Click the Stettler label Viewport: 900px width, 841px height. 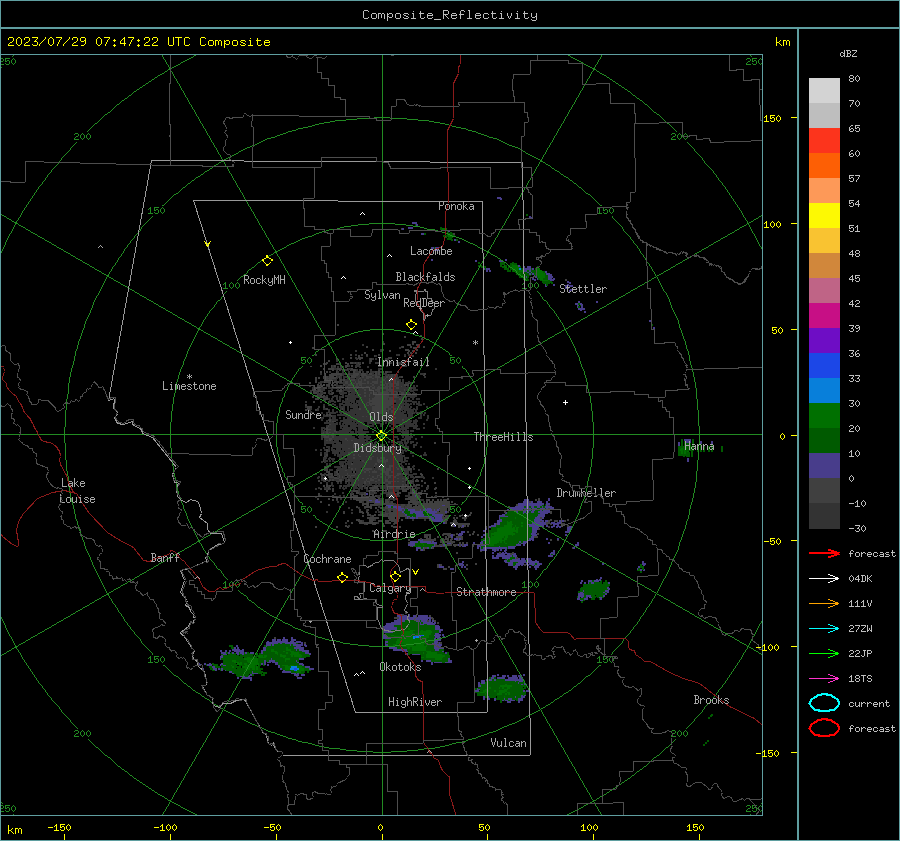[x=583, y=289]
